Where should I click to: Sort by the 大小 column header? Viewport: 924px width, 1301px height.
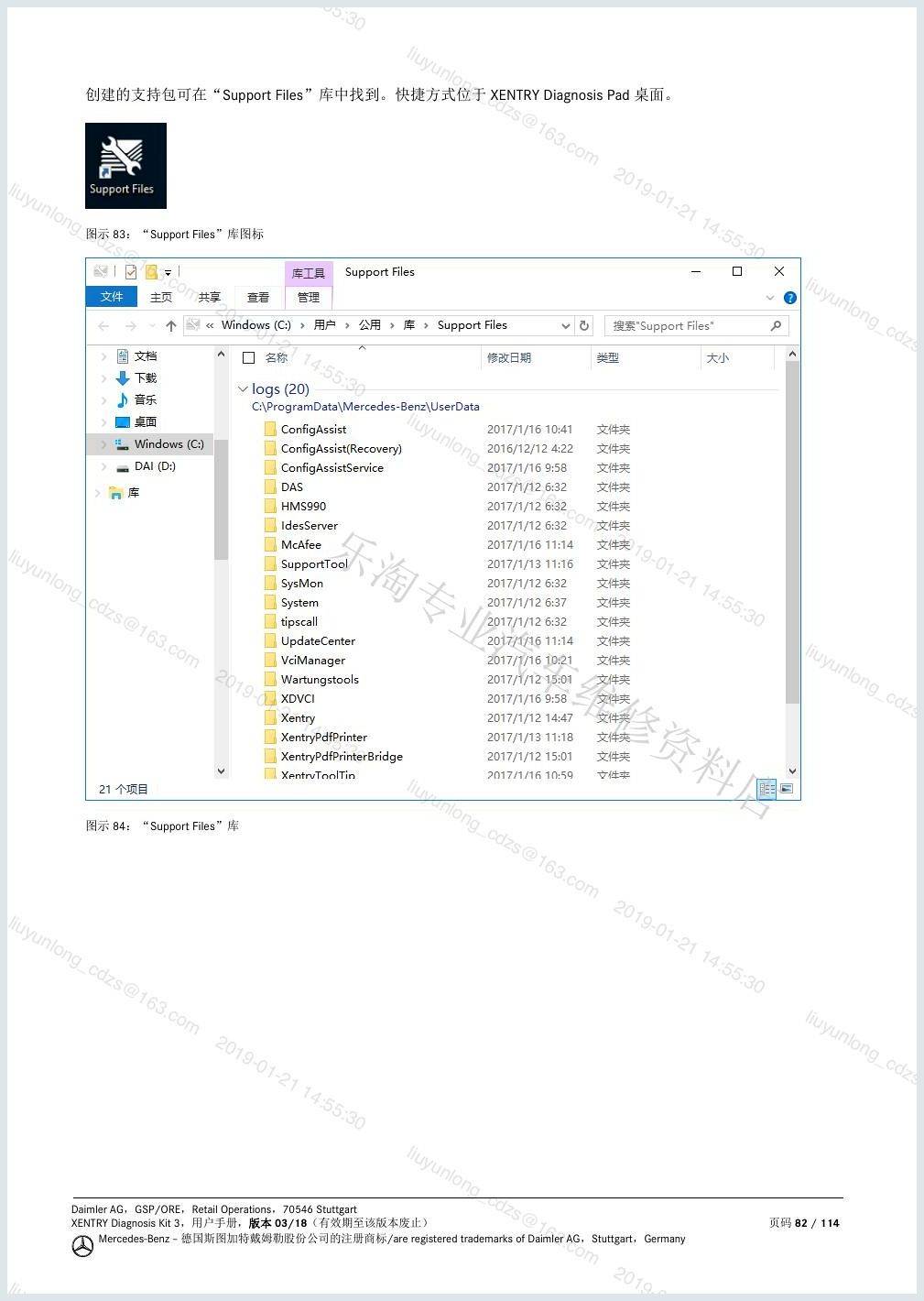point(718,358)
